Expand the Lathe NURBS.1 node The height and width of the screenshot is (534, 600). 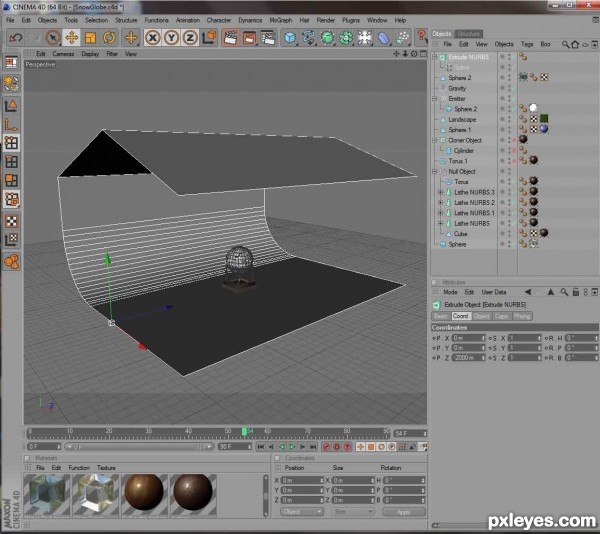[441, 213]
